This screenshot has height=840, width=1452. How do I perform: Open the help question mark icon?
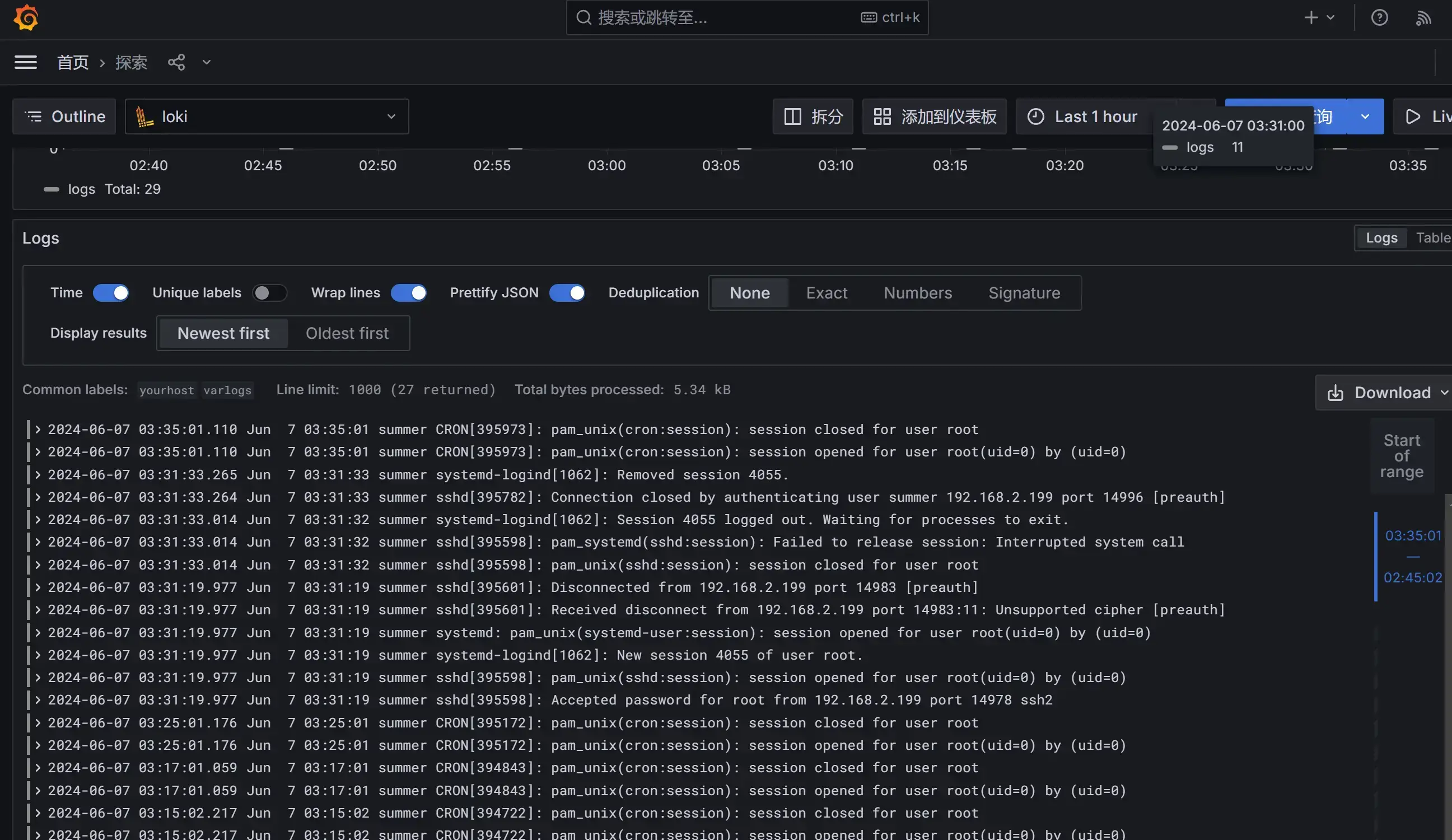coord(1379,17)
